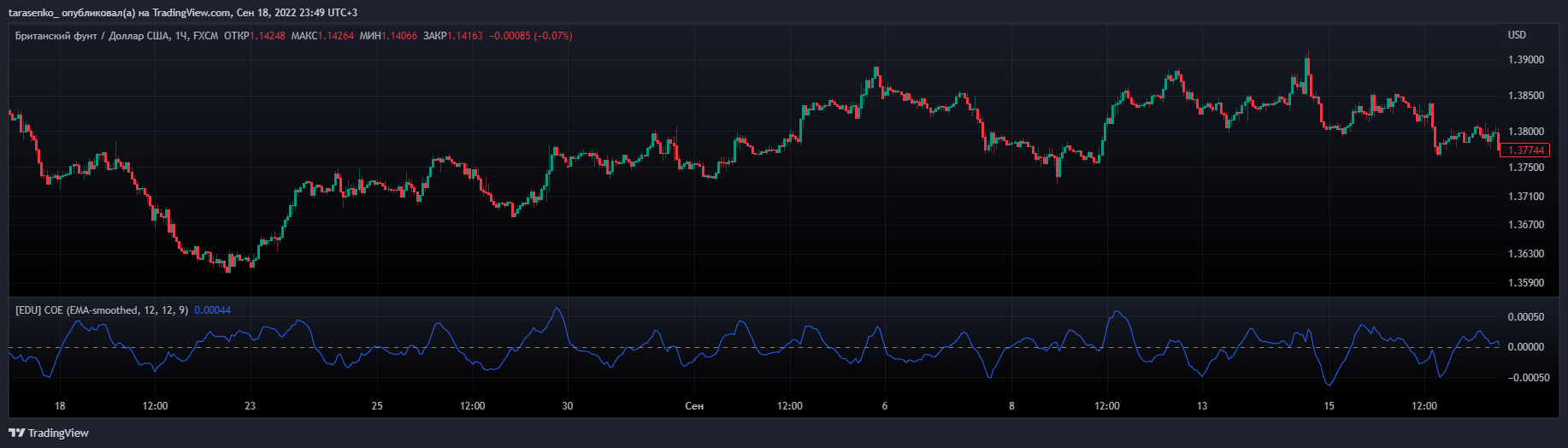Click the date label 13 on time axis
Viewport: 1568px width, 448px height.
(x=1202, y=406)
